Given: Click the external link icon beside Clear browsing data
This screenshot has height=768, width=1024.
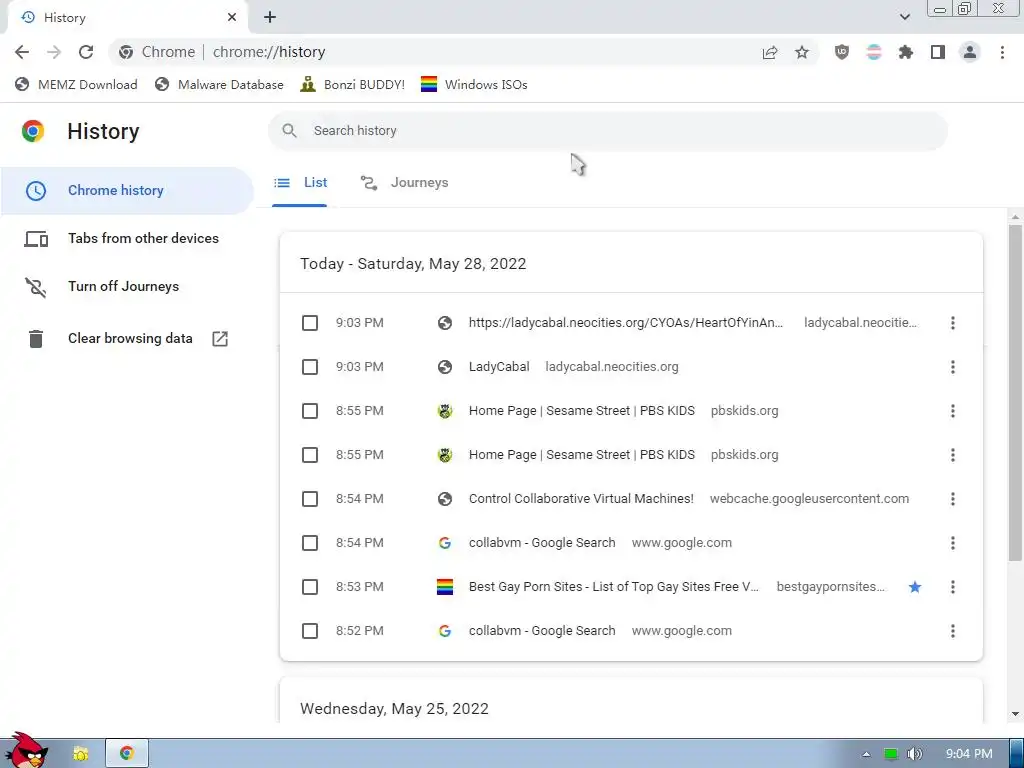Looking at the screenshot, I should click(220, 338).
